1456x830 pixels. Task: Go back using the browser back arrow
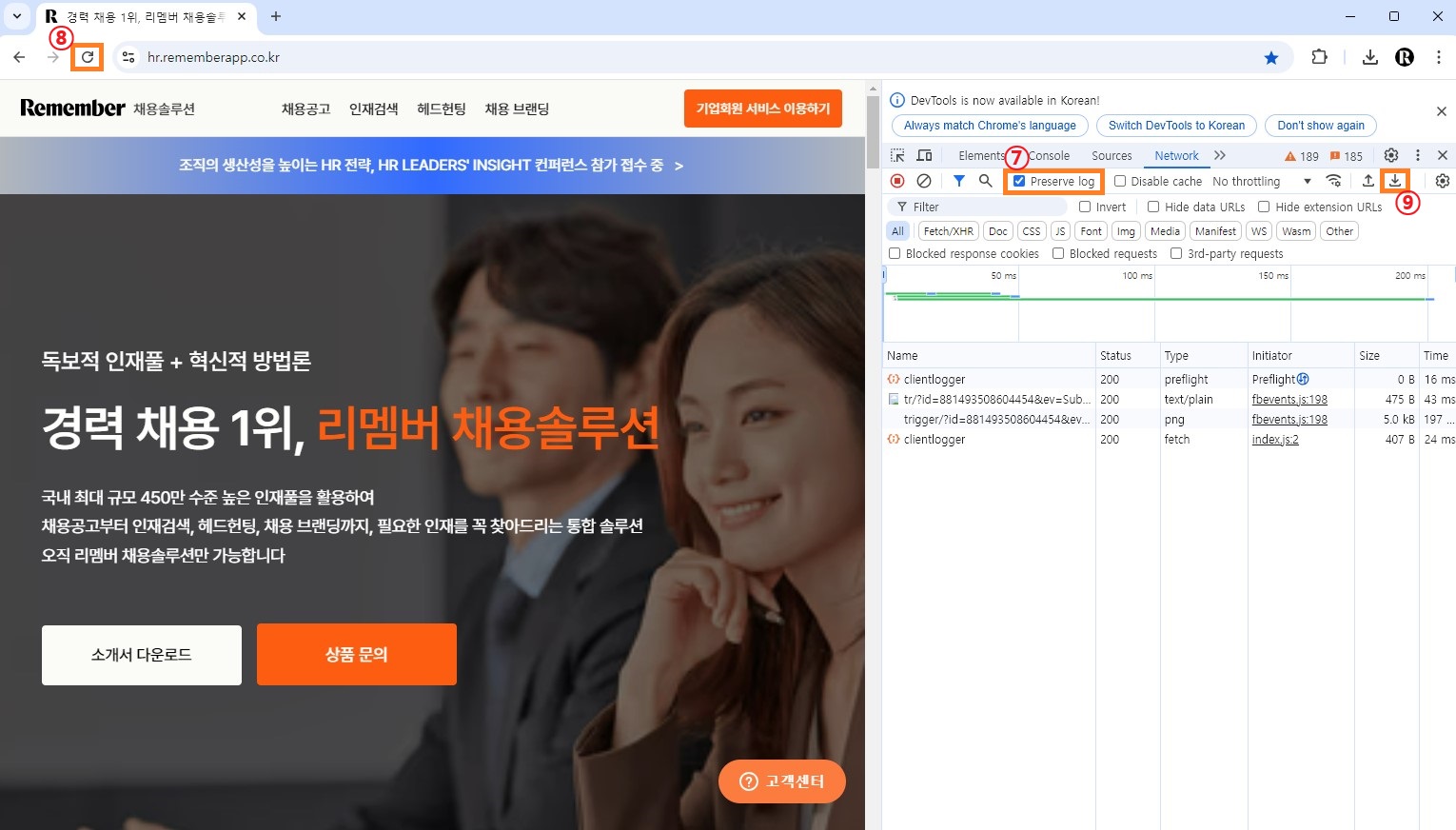19,57
